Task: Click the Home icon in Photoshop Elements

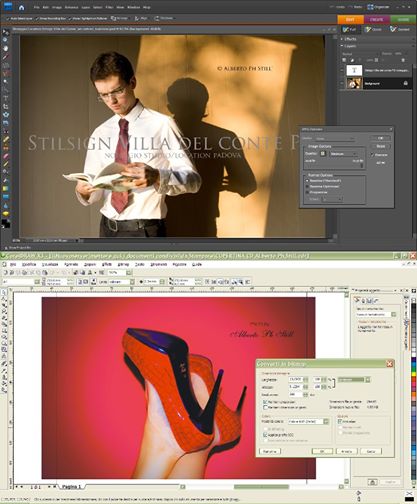Action: click(21, 7)
